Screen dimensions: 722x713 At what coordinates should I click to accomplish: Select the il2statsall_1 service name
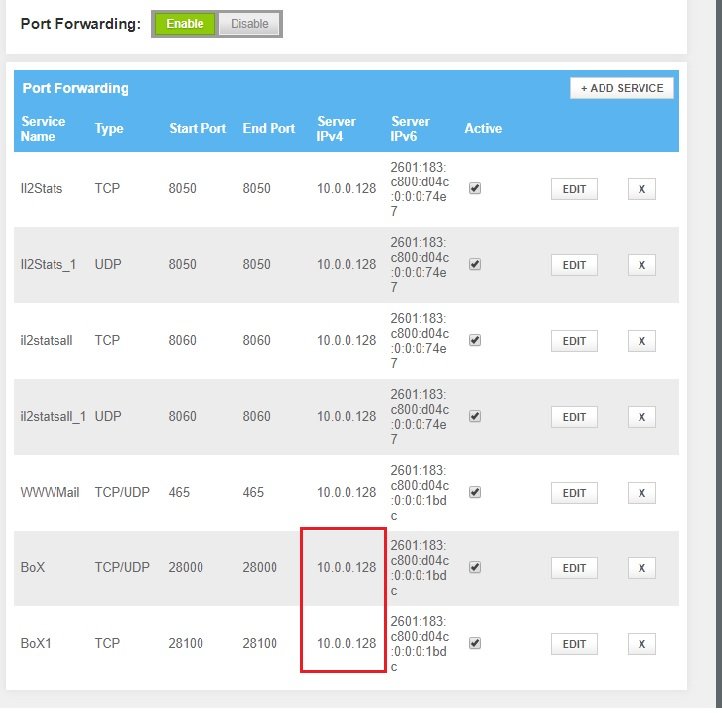(x=53, y=416)
